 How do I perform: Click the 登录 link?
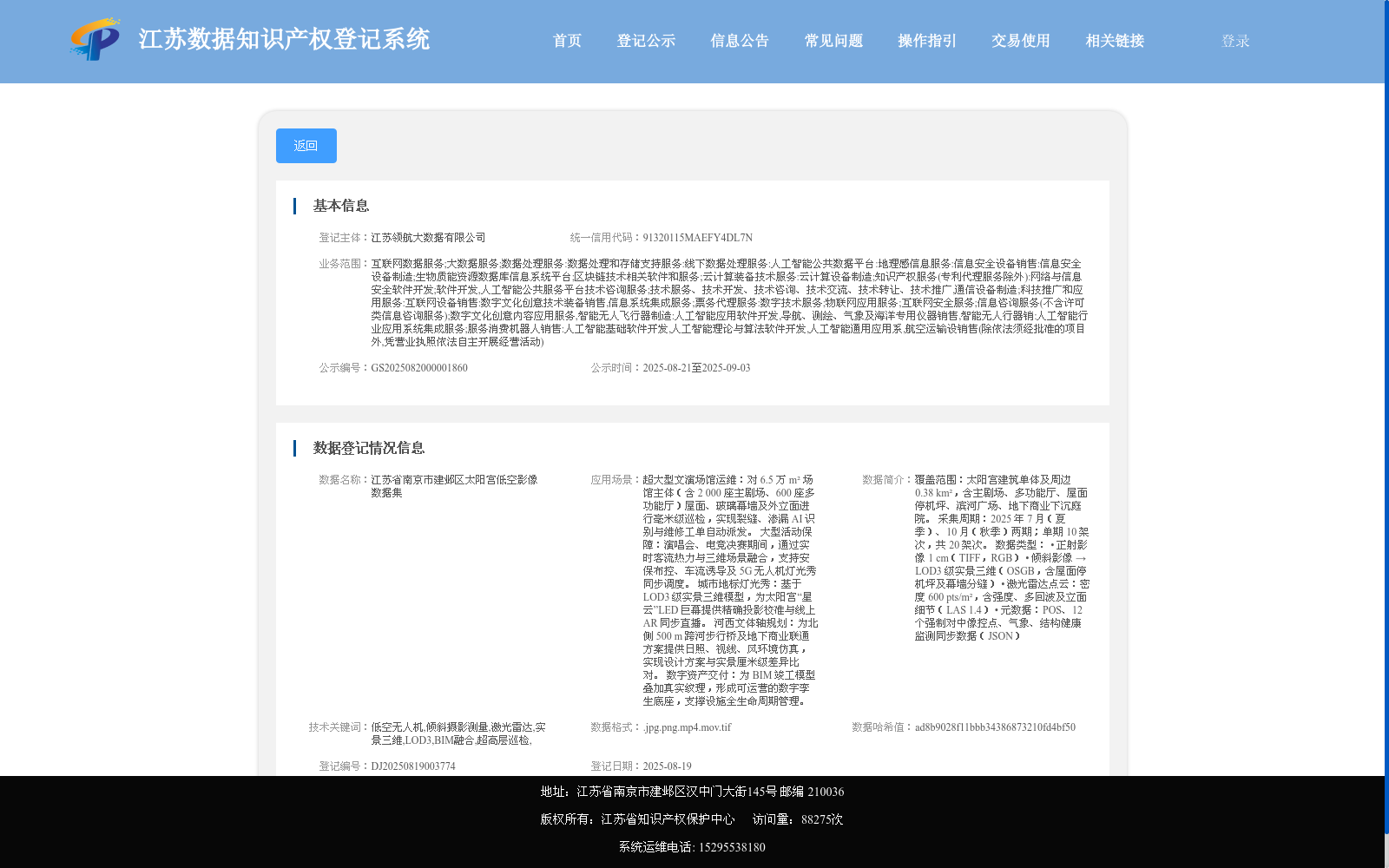(x=1235, y=41)
